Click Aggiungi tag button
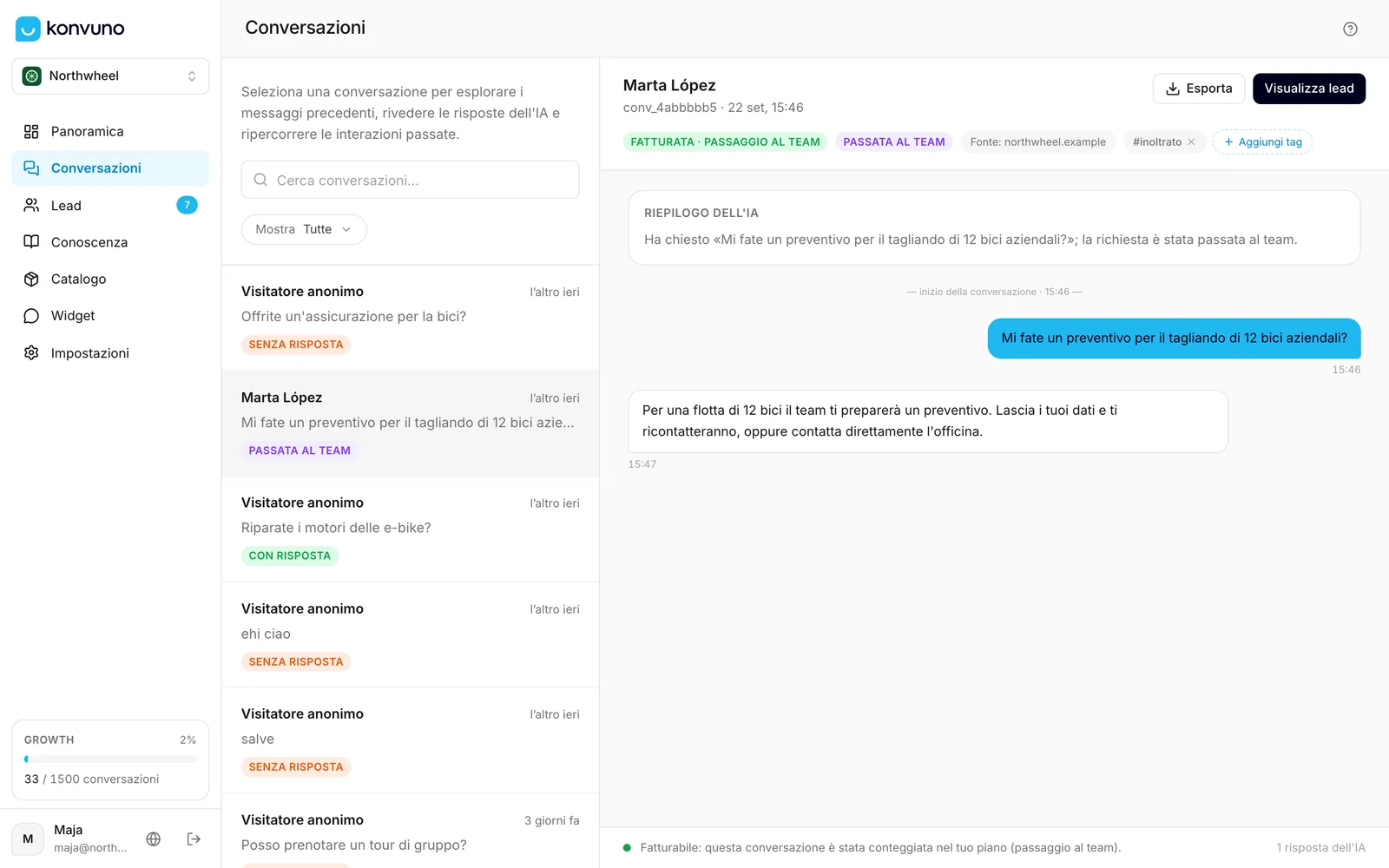The image size is (1389, 868). coord(1262,142)
